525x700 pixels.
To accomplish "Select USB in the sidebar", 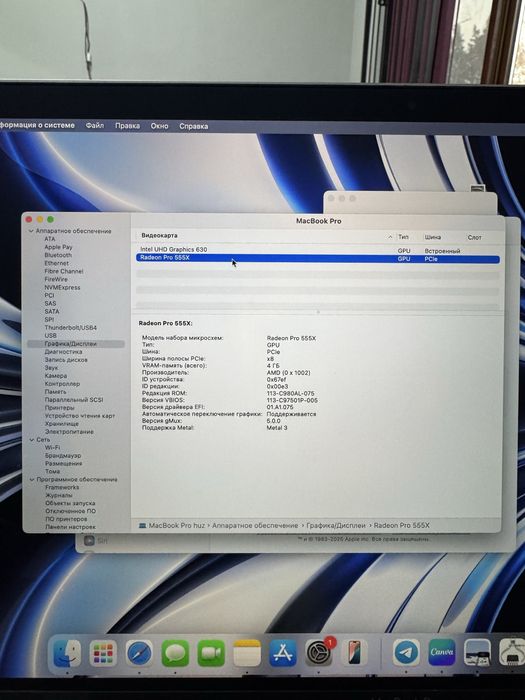I will (50, 335).
